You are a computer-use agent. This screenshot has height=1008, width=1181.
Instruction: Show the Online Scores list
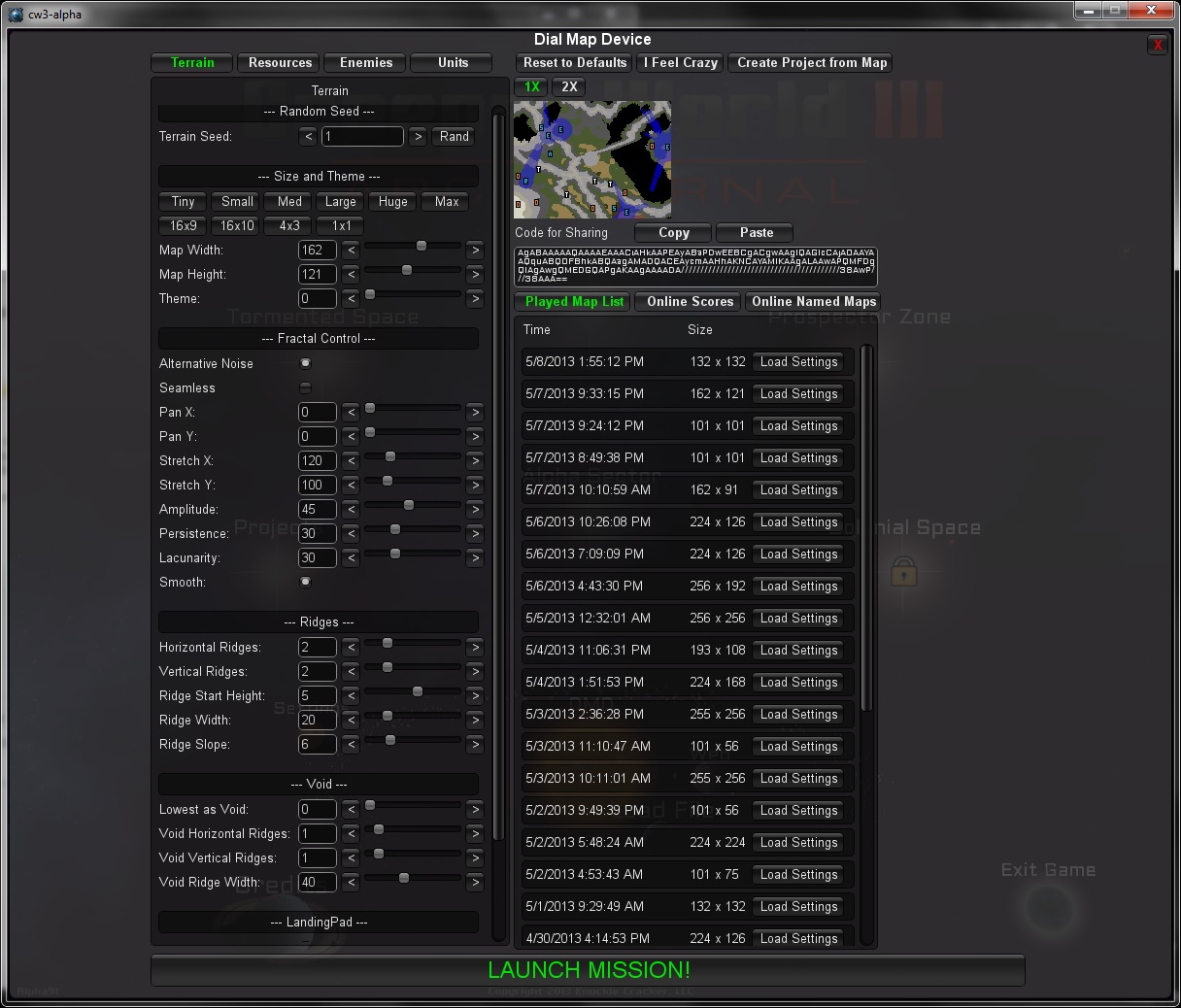(690, 302)
